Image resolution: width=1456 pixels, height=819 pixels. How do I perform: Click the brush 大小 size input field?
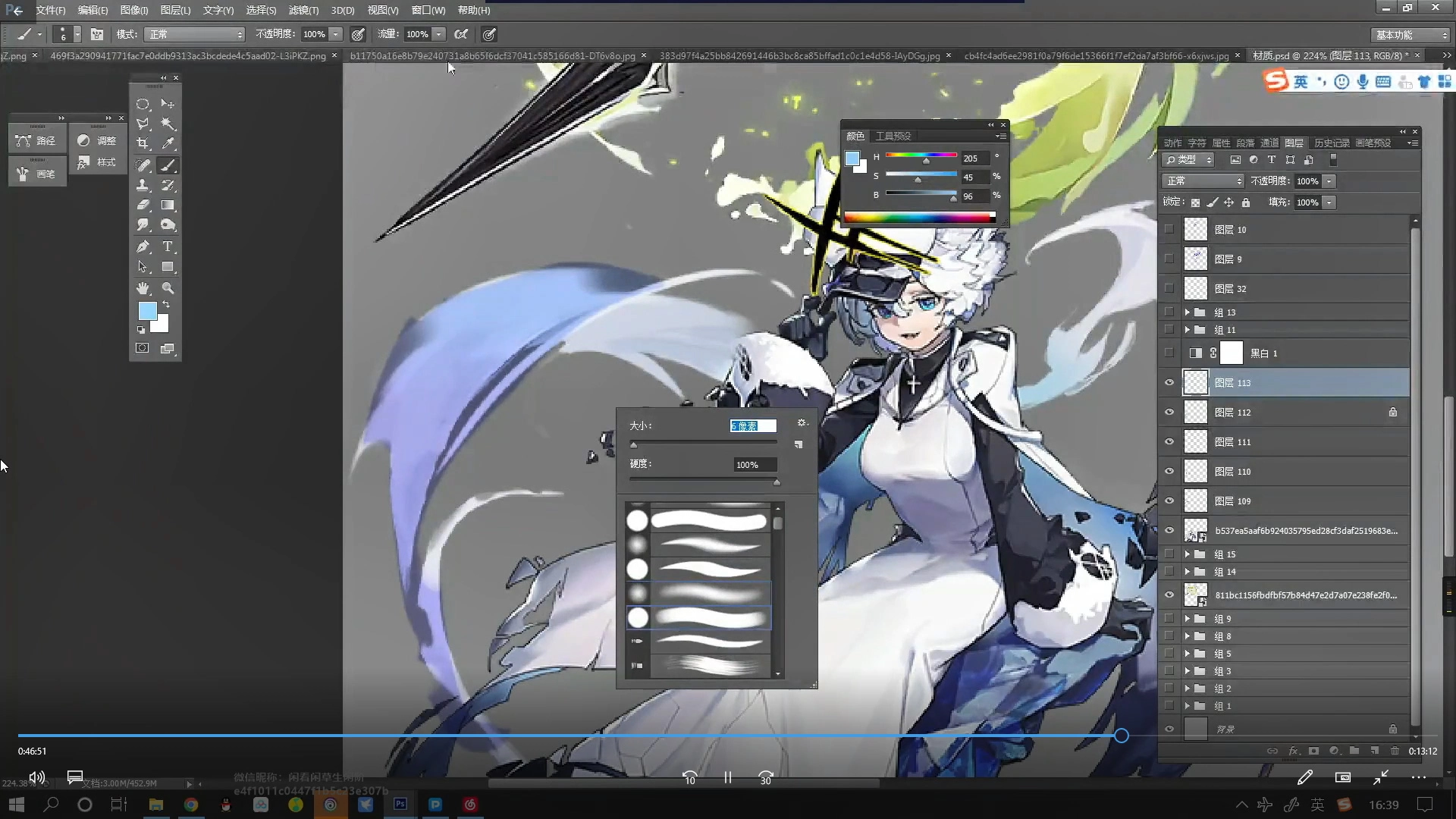click(x=752, y=426)
